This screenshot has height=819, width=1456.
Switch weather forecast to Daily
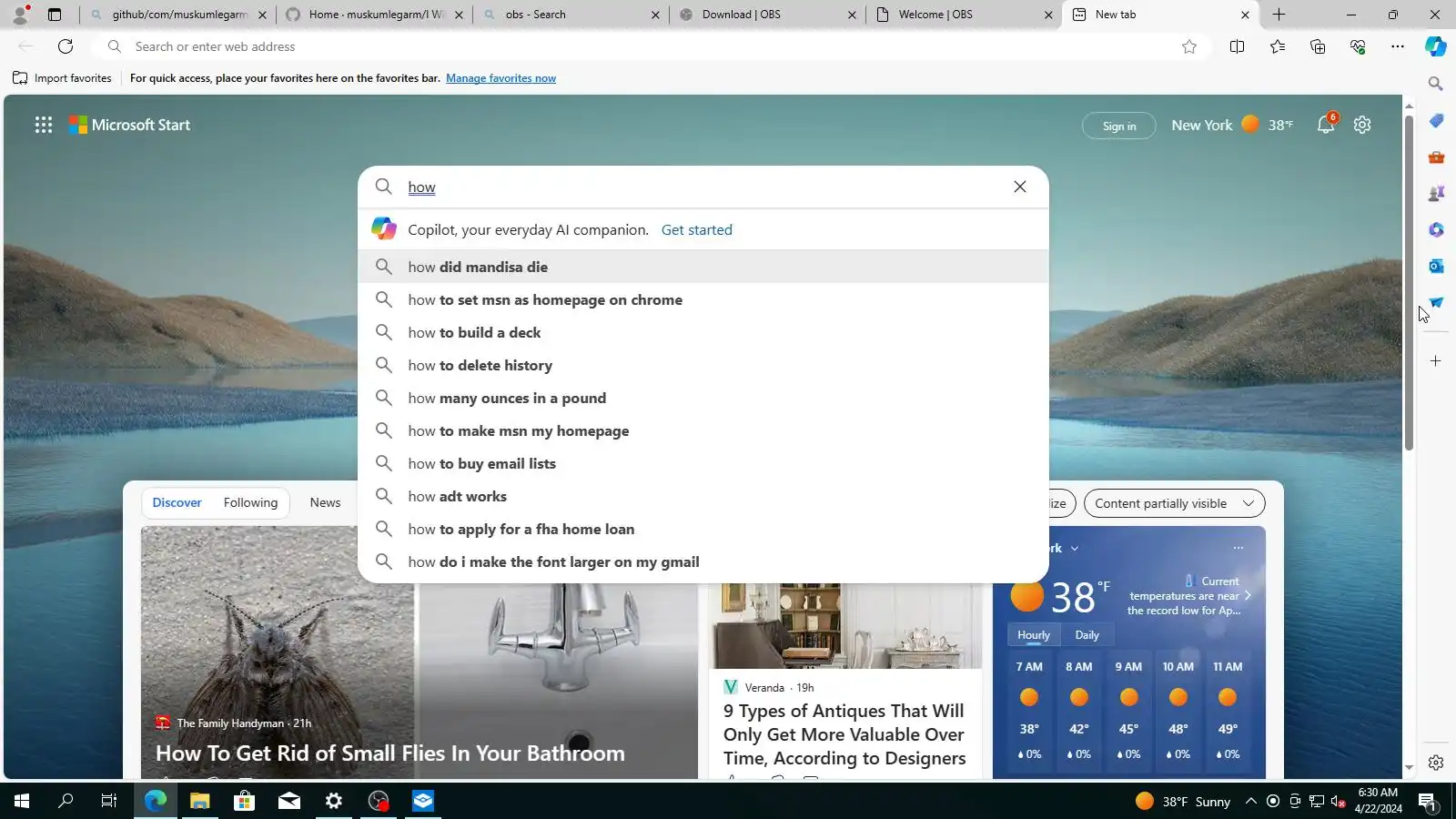tap(1087, 635)
